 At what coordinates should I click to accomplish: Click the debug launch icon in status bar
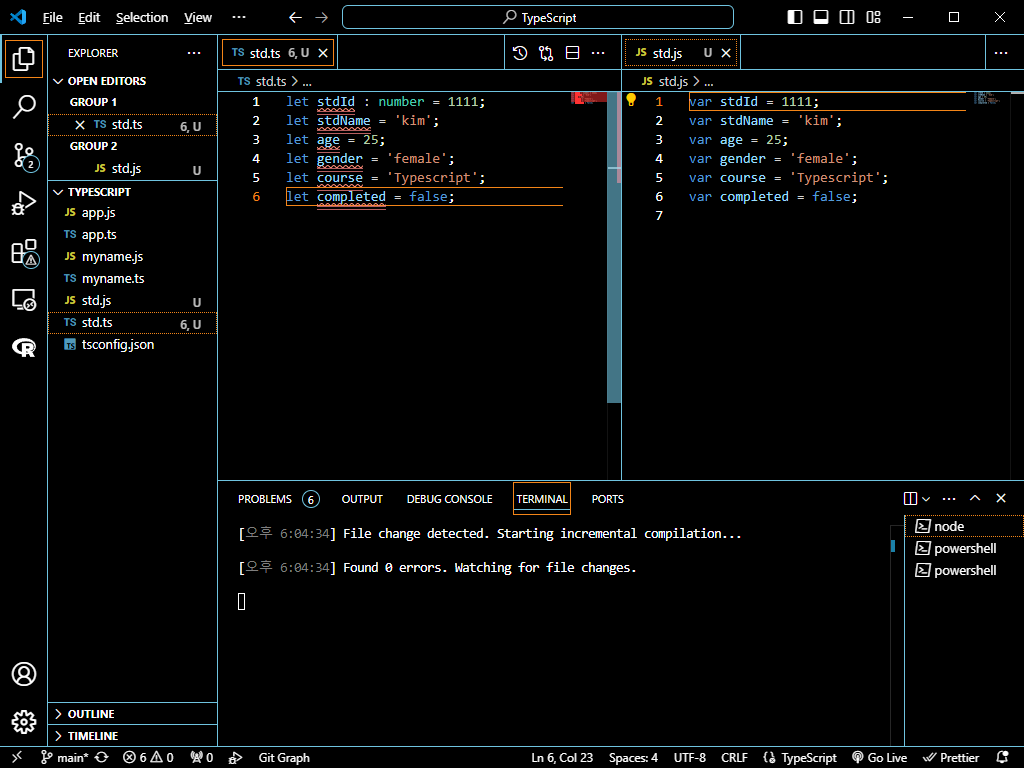click(235, 757)
